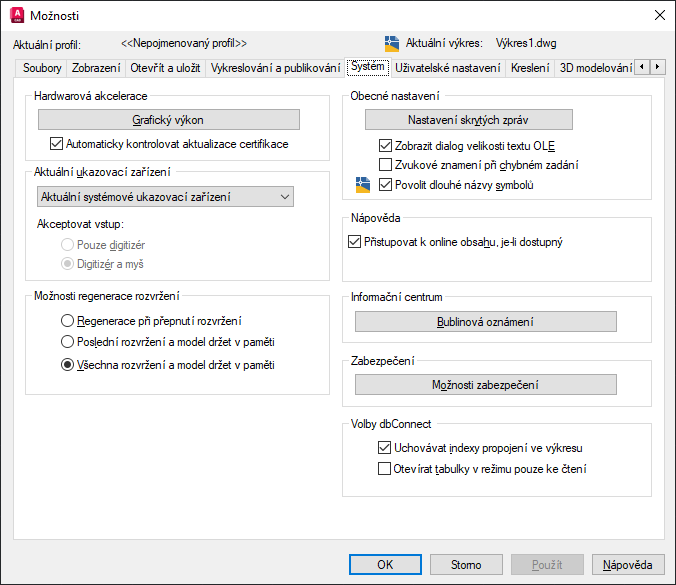The image size is (676, 585).
Task: Switch to the Soubory tab
Action: coord(36,68)
